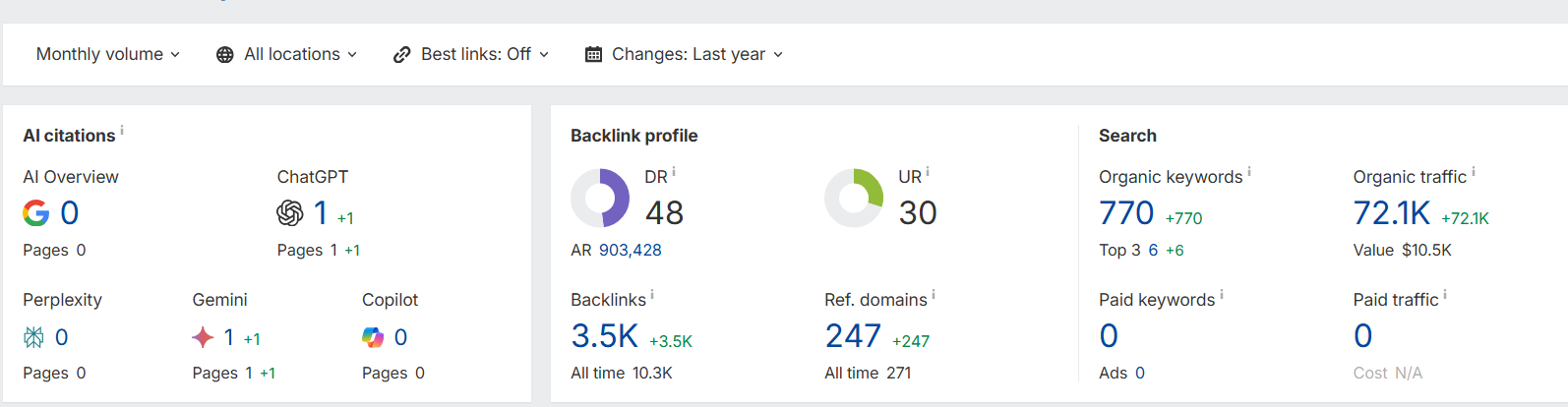The height and width of the screenshot is (407, 1568).
Task: Open the Changes: Last year dropdown
Action: [685, 55]
